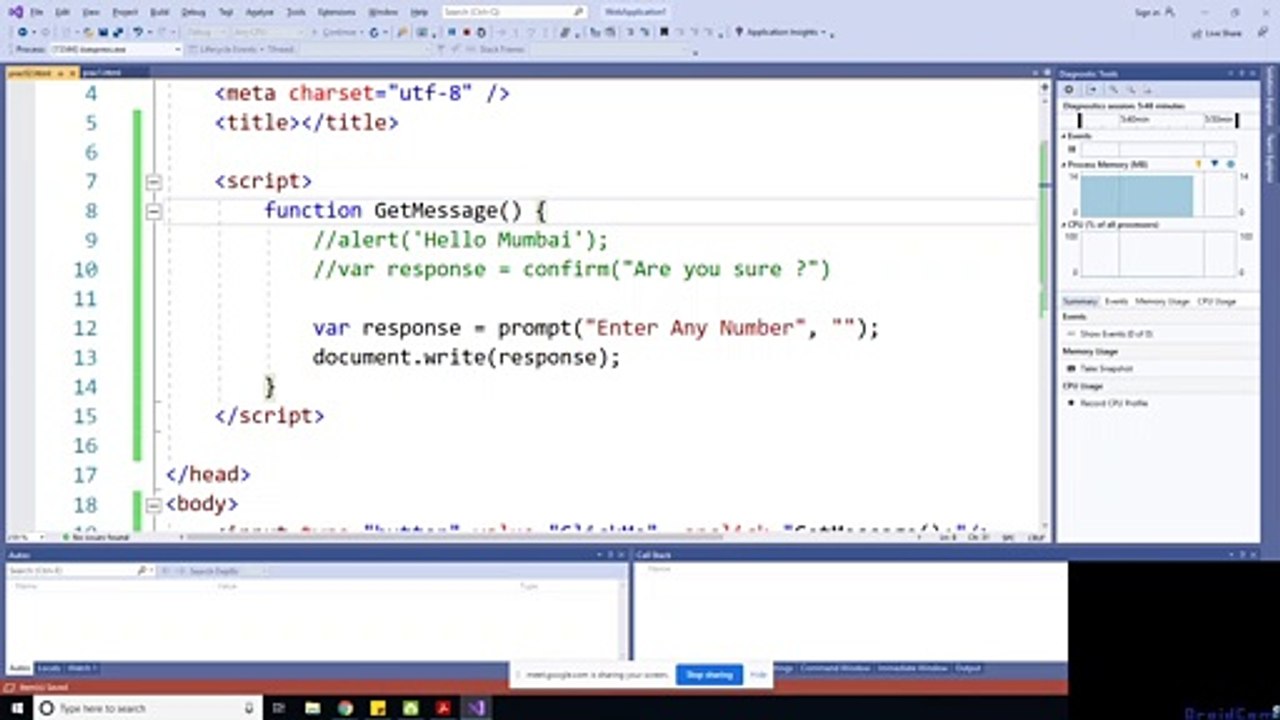Screen dimensions: 1280x720
Task: Click the Visual Studio search box
Action: tap(514, 12)
